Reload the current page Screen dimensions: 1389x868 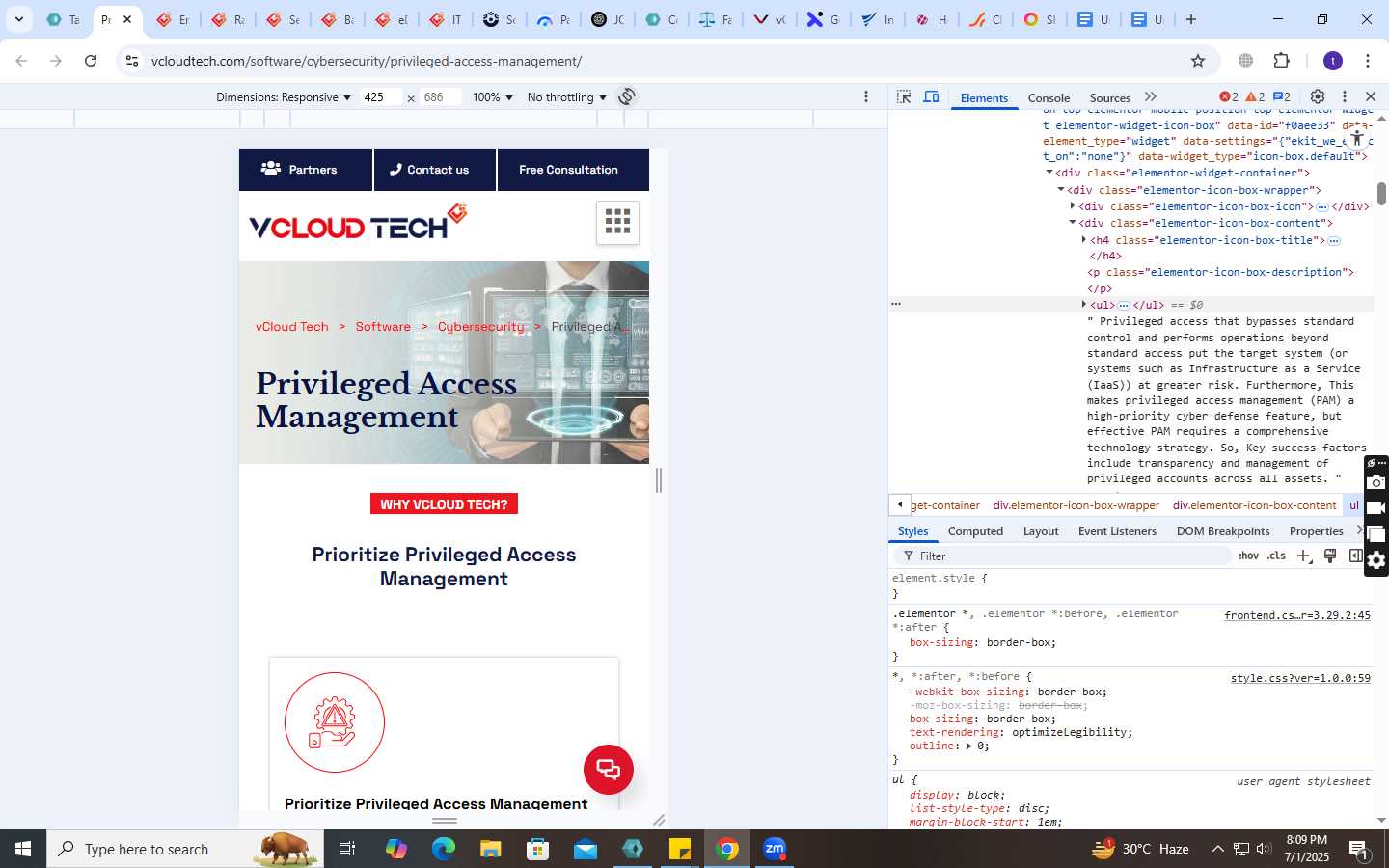click(91, 61)
